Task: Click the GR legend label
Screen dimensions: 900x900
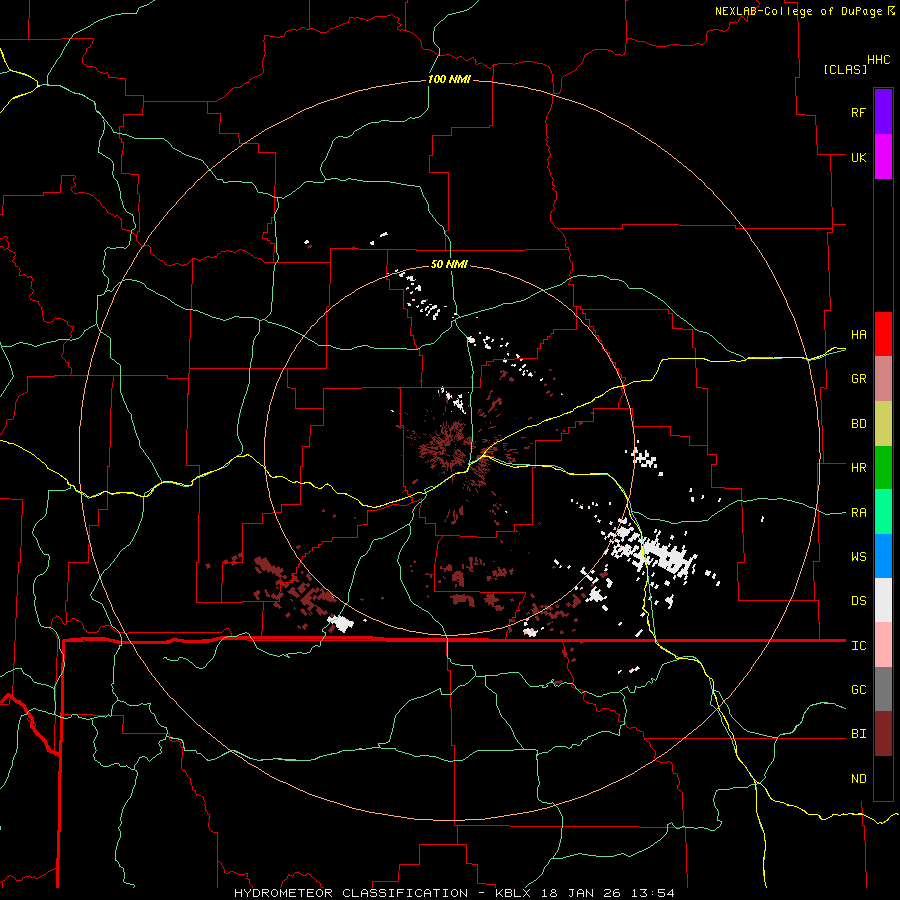Action: 858,379
